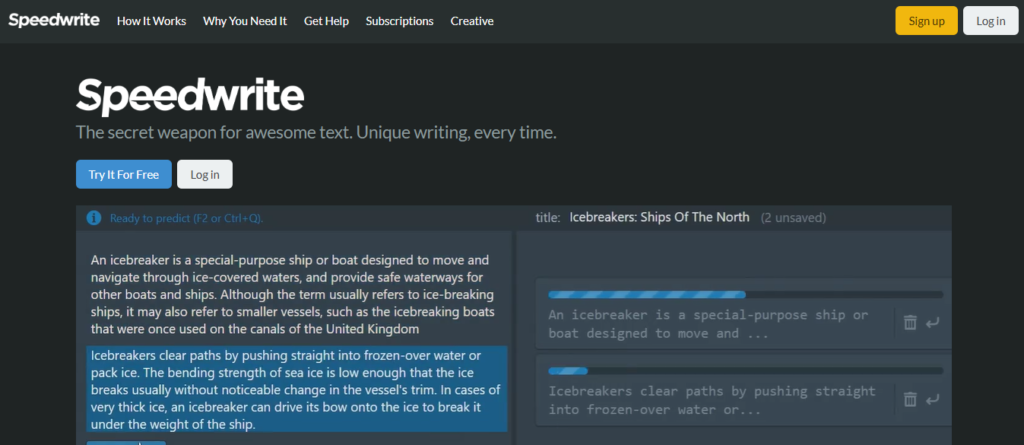Click the Ready to predict status message
The height and width of the screenshot is (445, 1024).
(x=187, y=218)
